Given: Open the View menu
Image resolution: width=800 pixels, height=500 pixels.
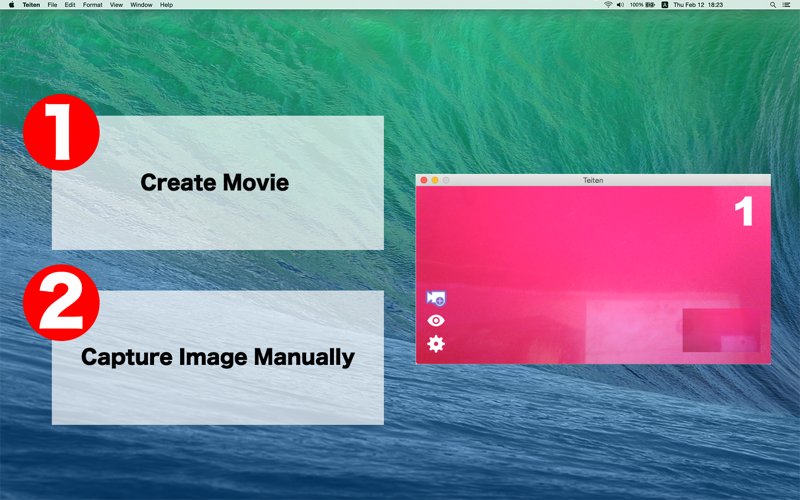Looking at the screenshot, I should tap(116, 5).
